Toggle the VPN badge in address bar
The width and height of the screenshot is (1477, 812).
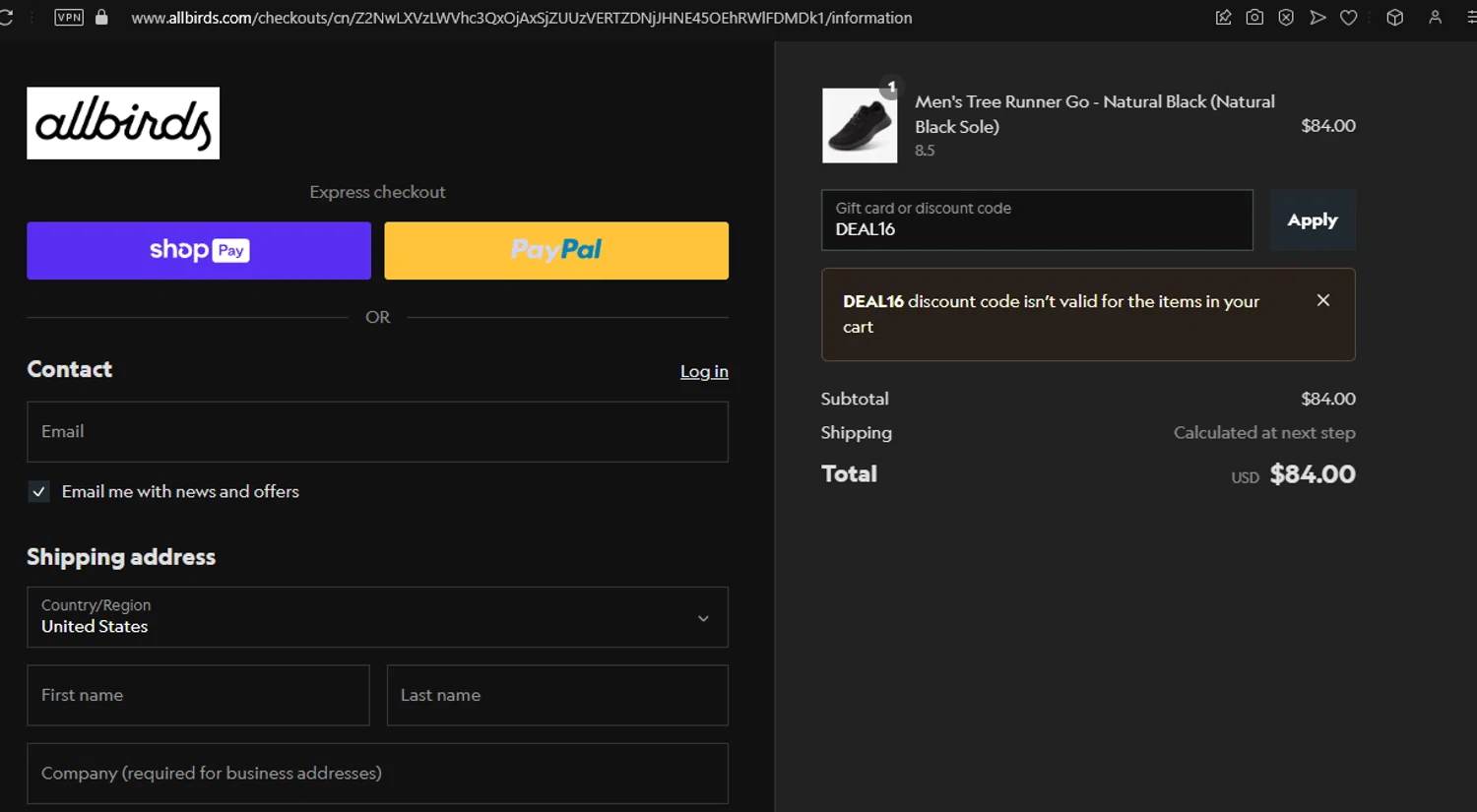pos(69,18)
